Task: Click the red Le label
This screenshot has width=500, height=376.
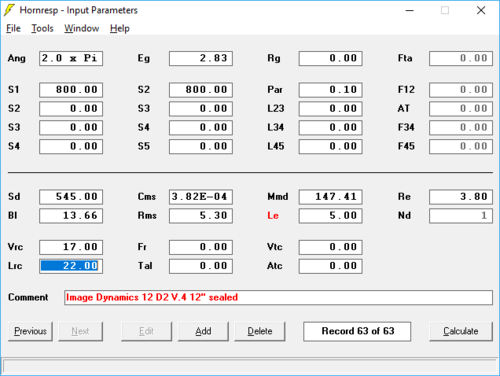Action: (273, 216)
